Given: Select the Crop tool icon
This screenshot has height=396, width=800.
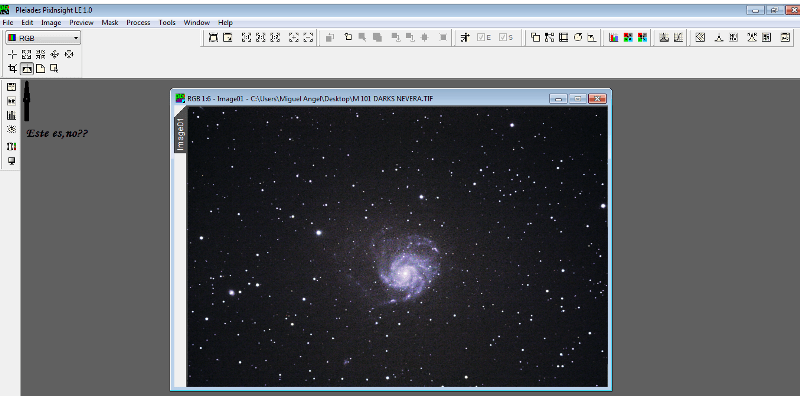Looking at the screenshot, I should (x=13, y=68).
